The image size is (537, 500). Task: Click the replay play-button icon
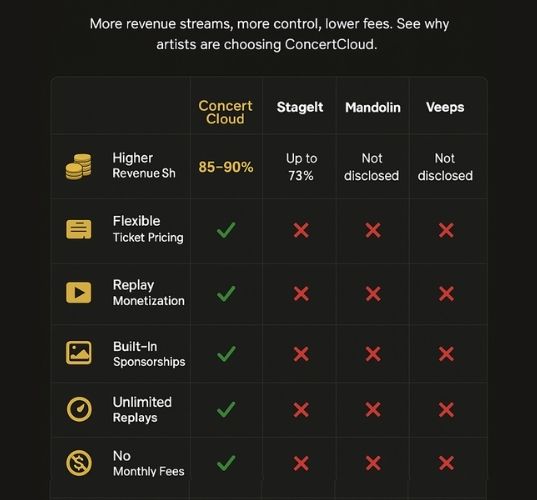pos(78,293)
